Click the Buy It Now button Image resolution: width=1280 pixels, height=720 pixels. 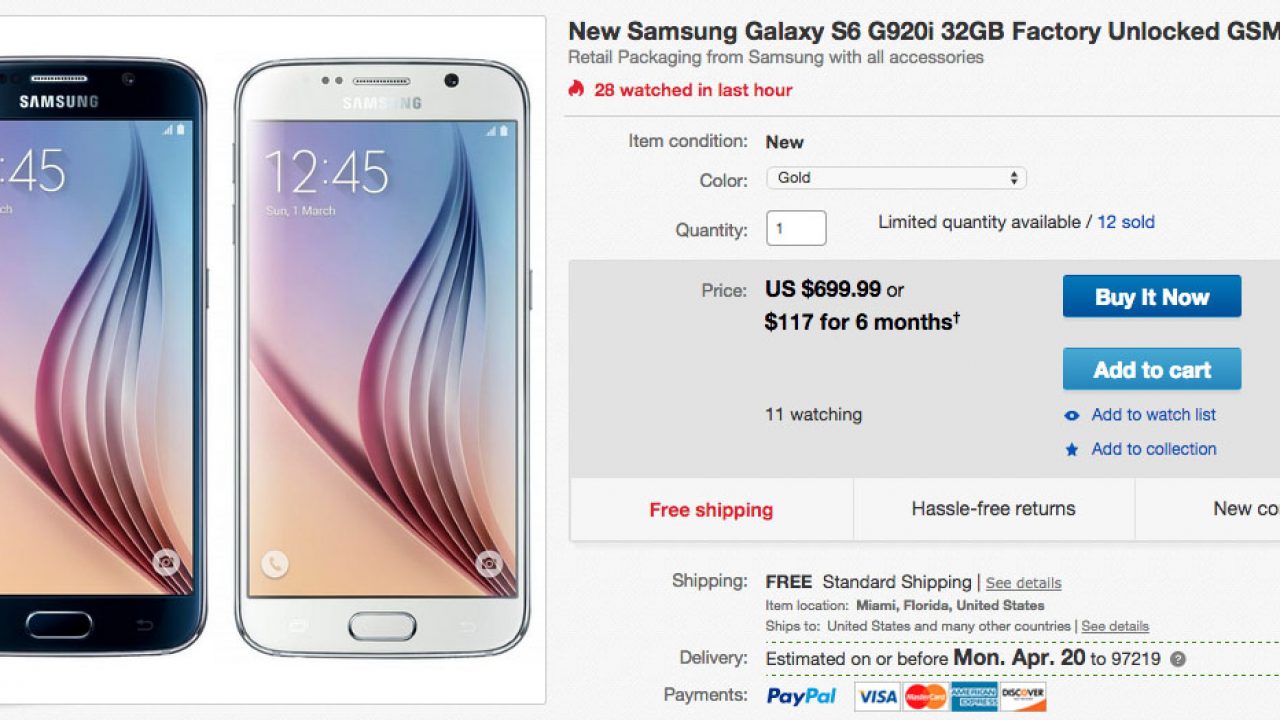[1152, 297]
